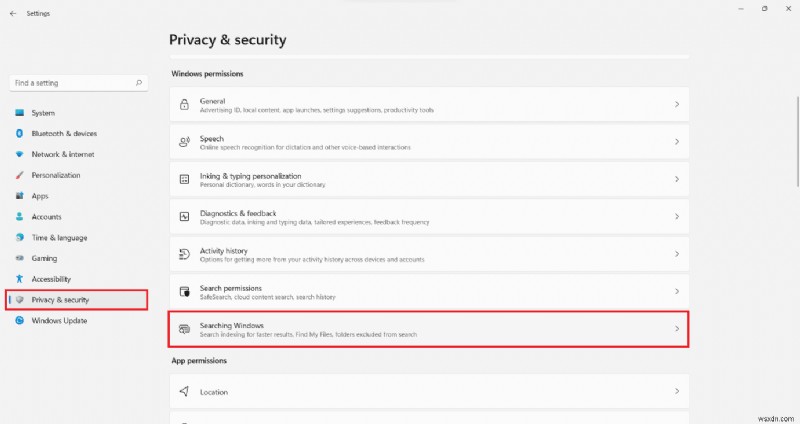The image size is (800, 424).
Task: Click the search magnifier icon
Action: 139,83
